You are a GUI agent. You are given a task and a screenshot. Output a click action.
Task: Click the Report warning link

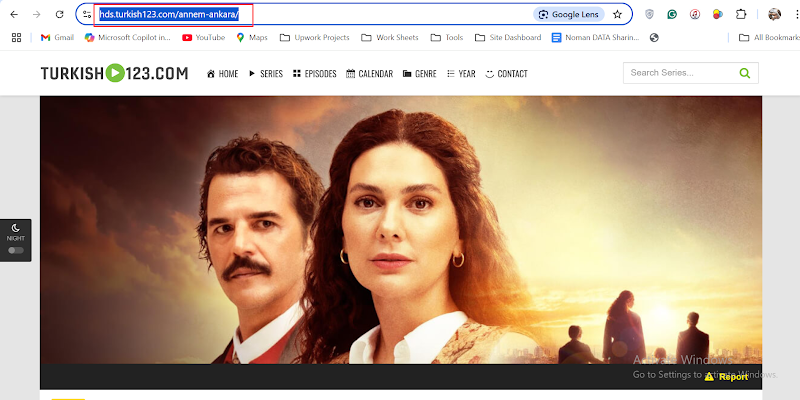(727, 377)
